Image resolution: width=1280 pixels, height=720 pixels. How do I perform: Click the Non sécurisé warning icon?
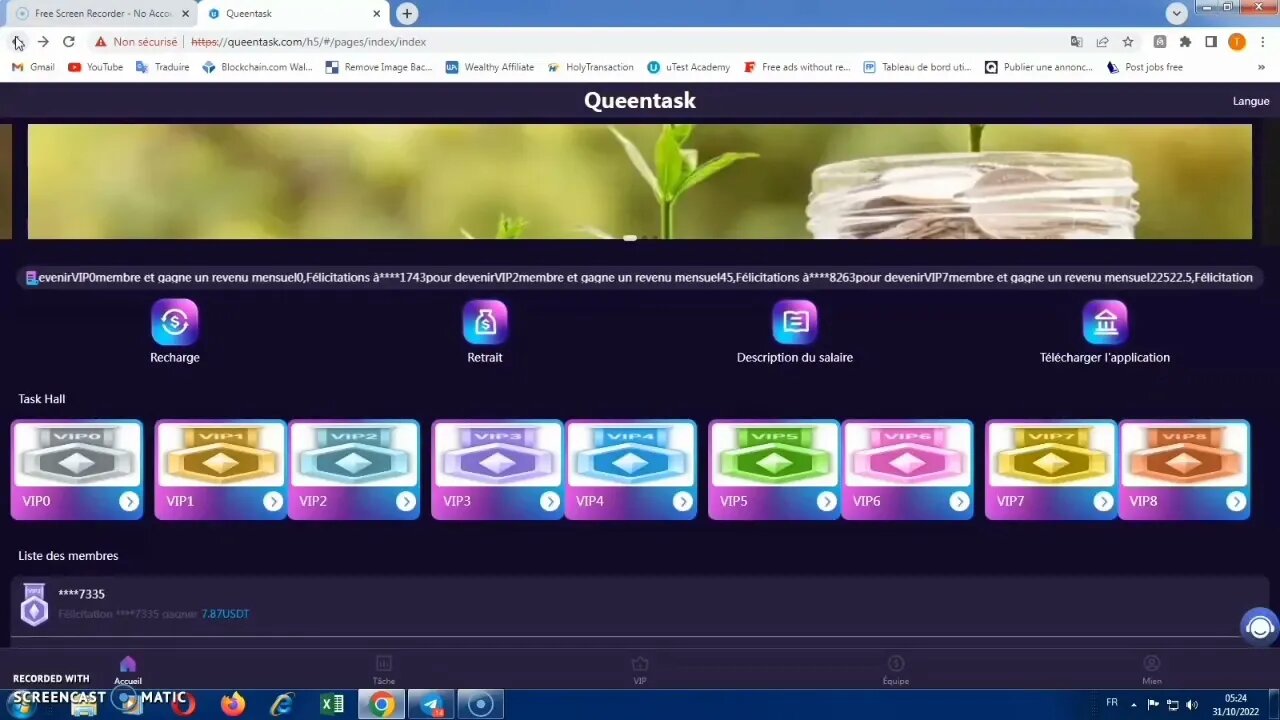point(100,42)
